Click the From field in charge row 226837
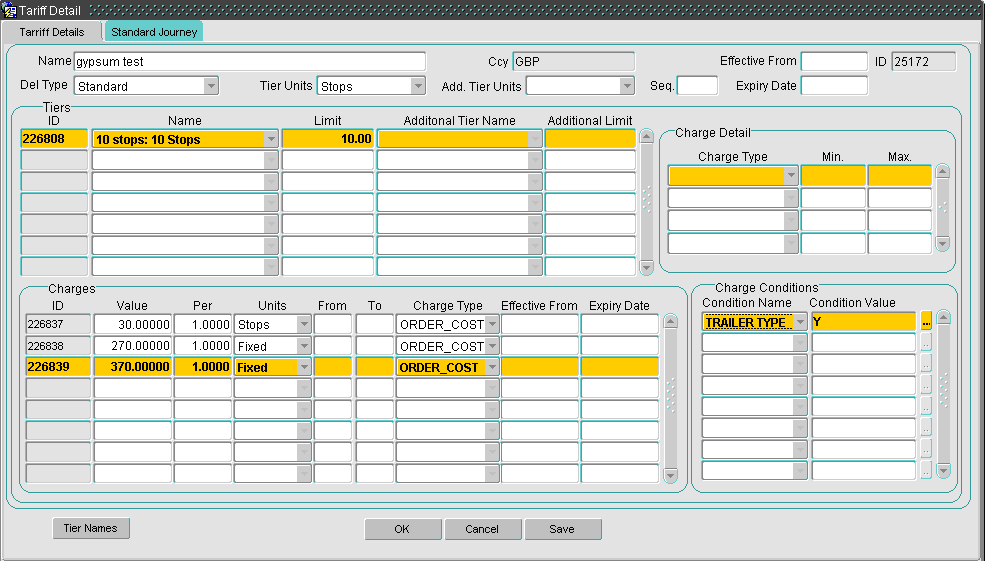This screenshot has width=985, height=561. pyautogui.click(x=333, y=324)
